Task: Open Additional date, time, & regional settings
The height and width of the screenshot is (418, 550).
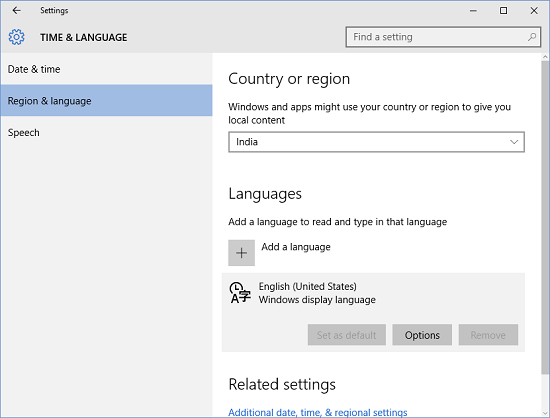Action: [x=318, y=412]
